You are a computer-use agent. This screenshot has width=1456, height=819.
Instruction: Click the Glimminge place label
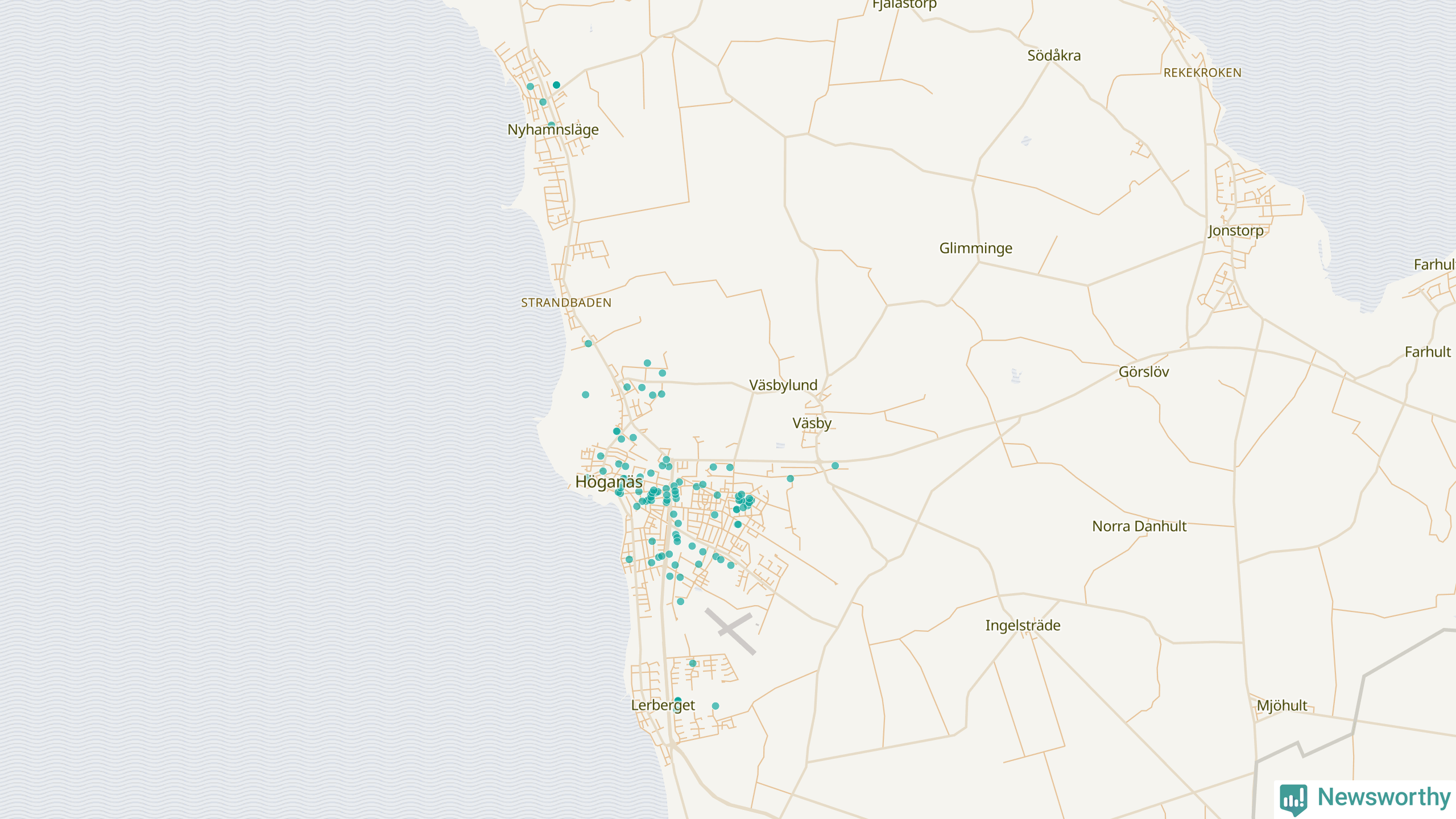click(975, 249)
